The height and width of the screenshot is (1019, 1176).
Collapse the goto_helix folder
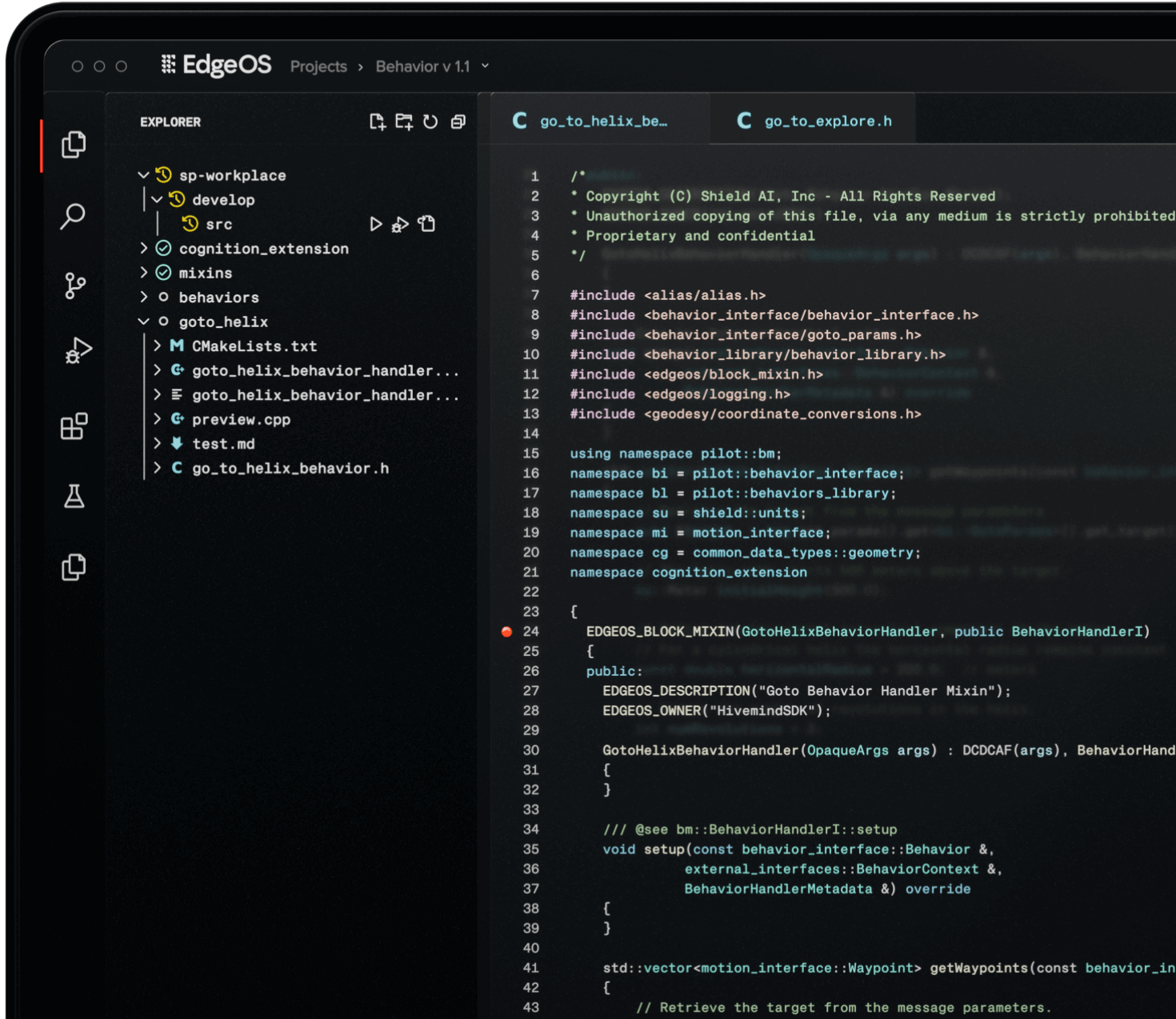tap(144, 322)
